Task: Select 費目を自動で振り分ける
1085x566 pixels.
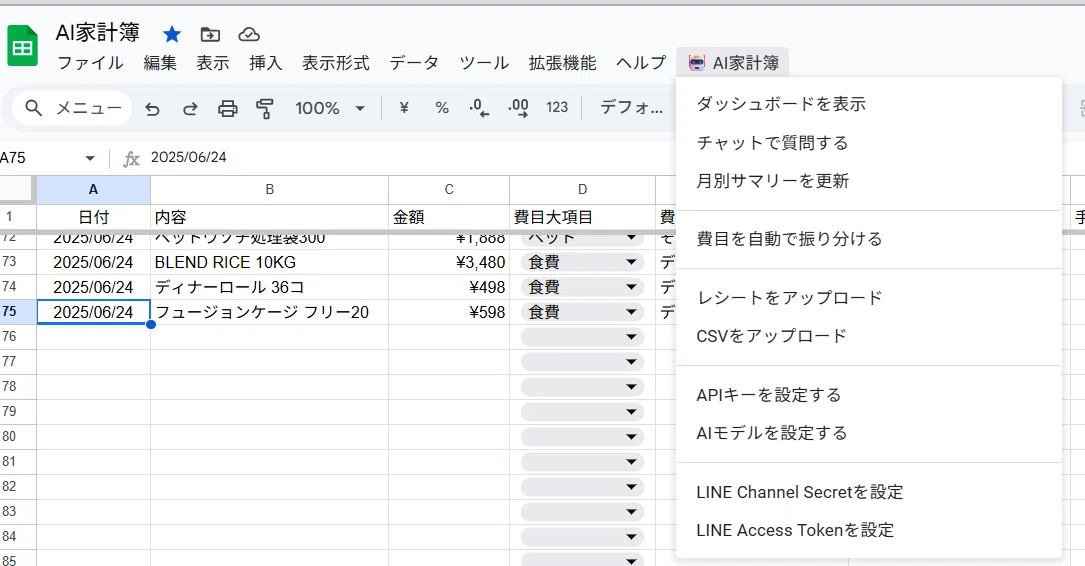Action: 868,239
